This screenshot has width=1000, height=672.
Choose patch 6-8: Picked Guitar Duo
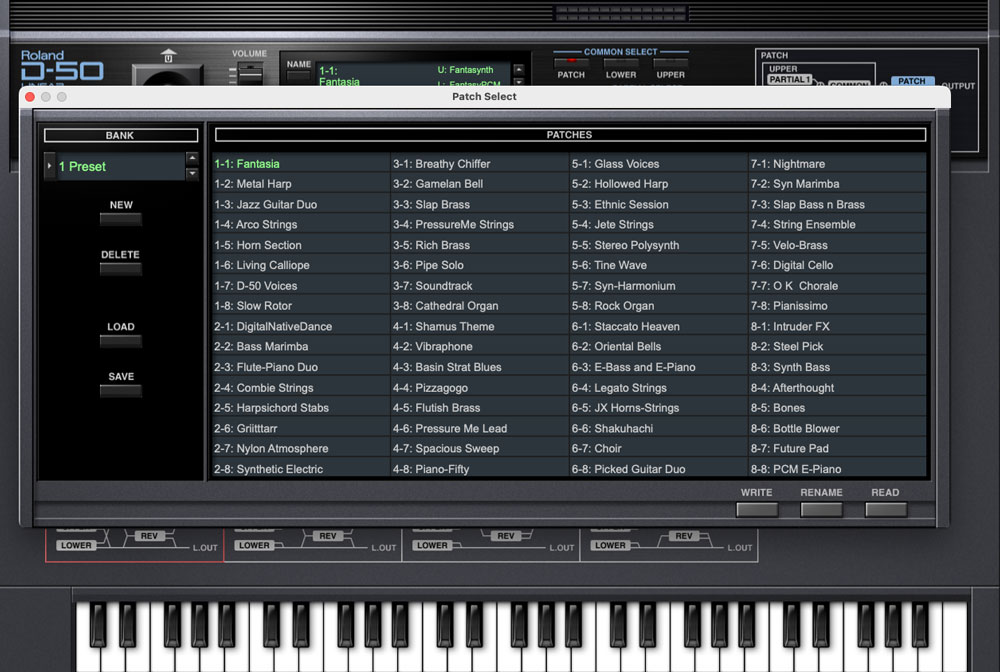pos(658,469)
